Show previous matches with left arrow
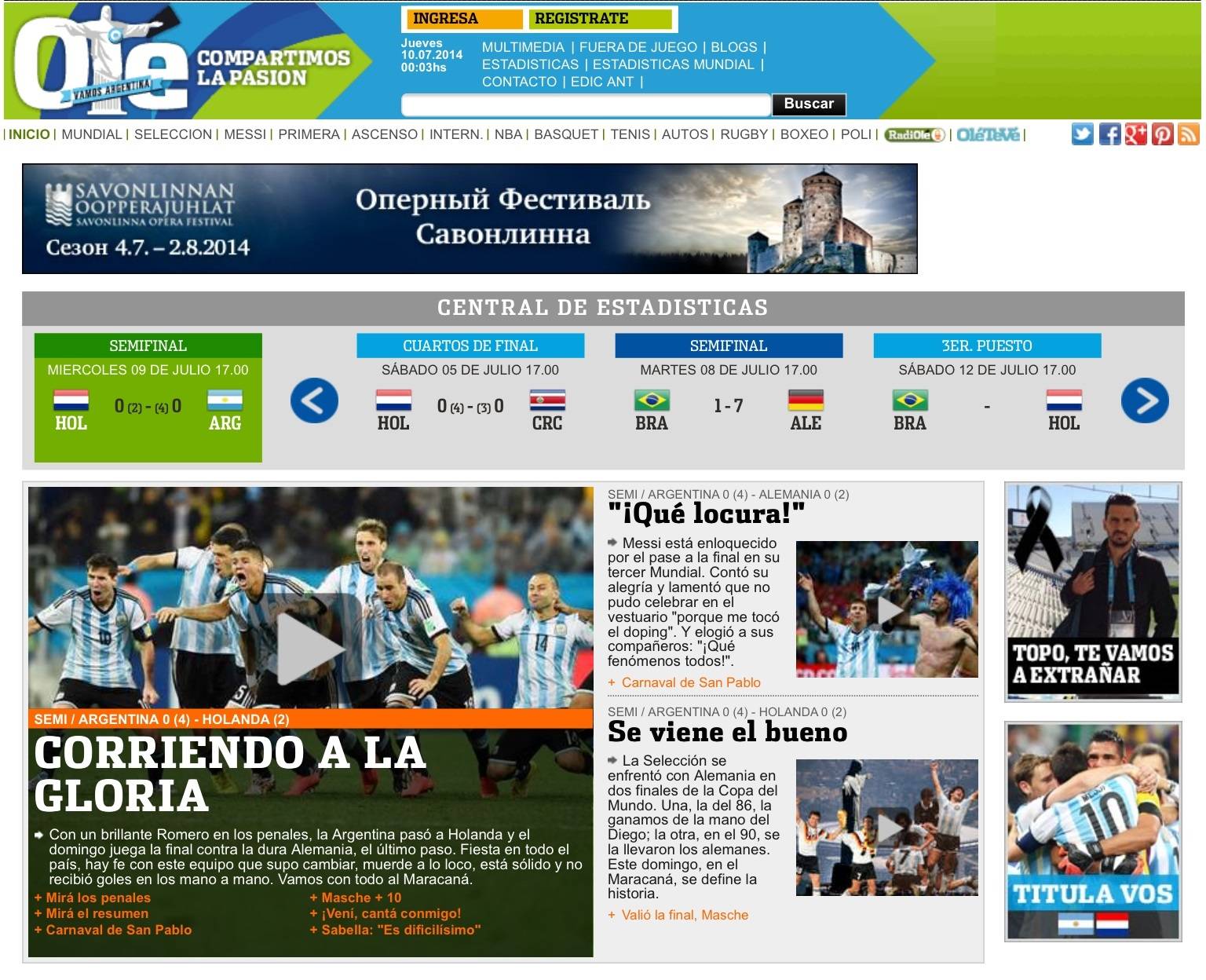Screen dimensions: 1206x980 coord(314,401)
